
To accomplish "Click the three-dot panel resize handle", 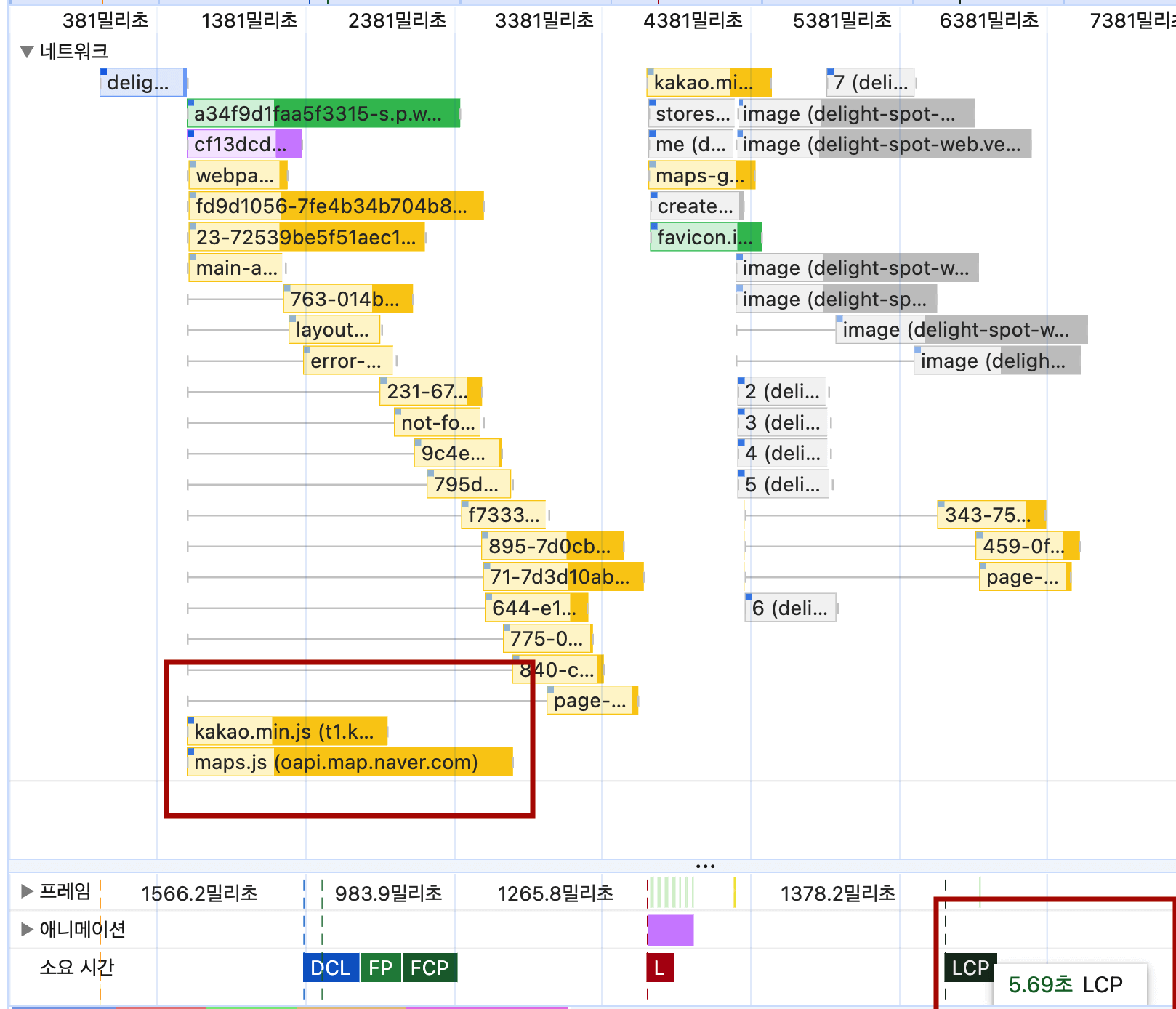I will tap(705, 866).
